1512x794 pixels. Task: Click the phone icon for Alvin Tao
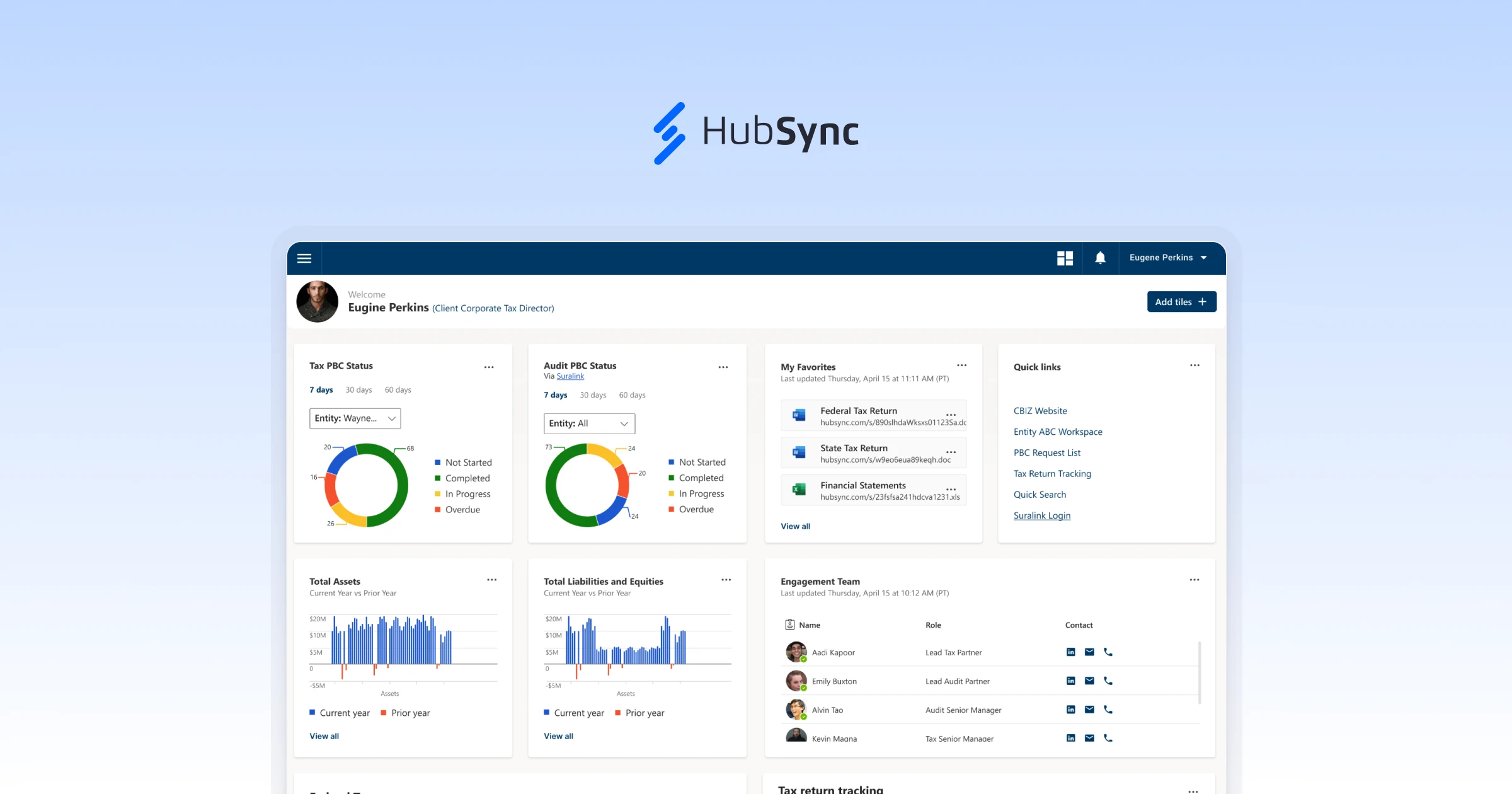tap(1108, 709)
